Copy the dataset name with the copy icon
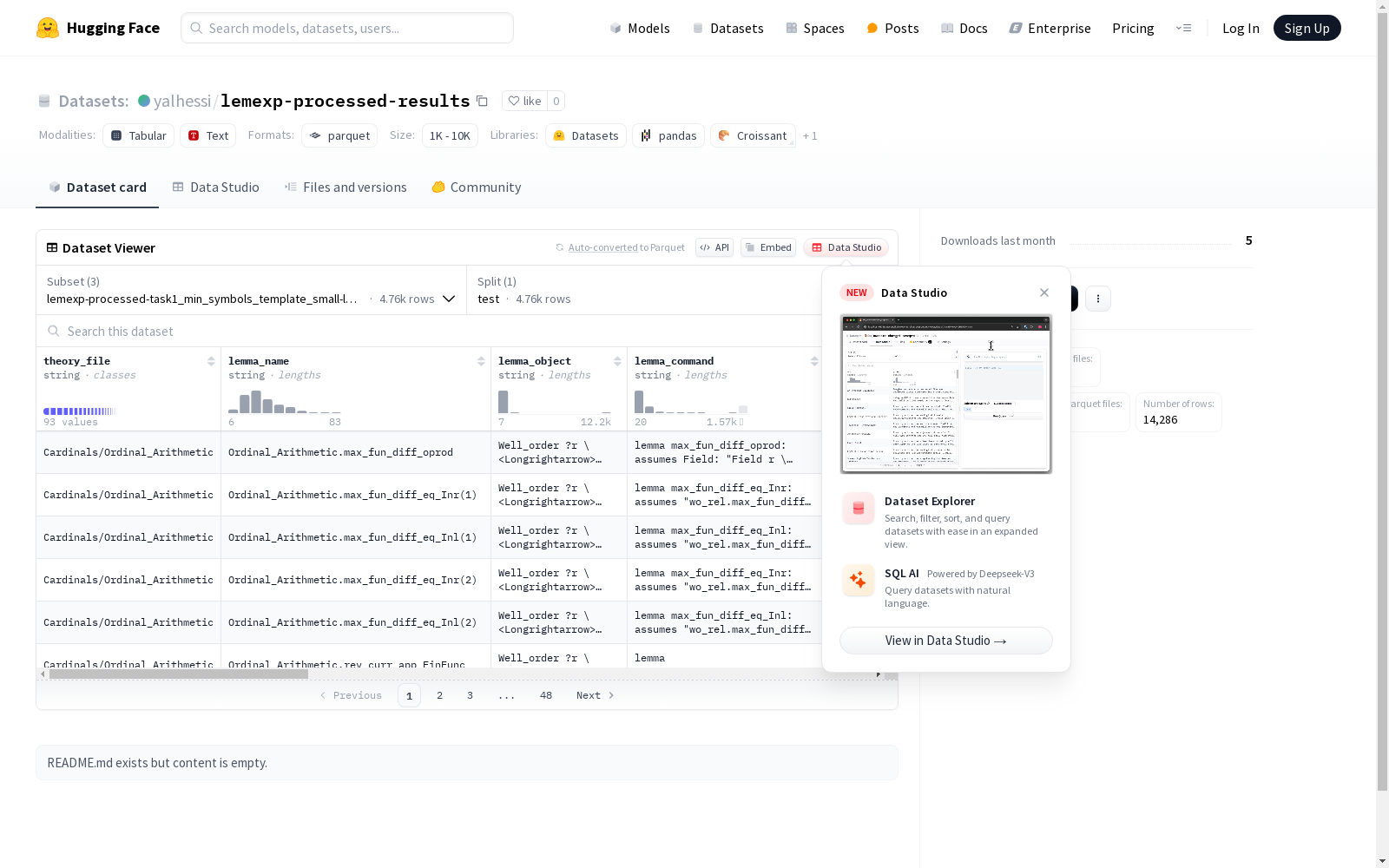The height and width of the screenshot is (868, 1389). [x=482, y=101]
